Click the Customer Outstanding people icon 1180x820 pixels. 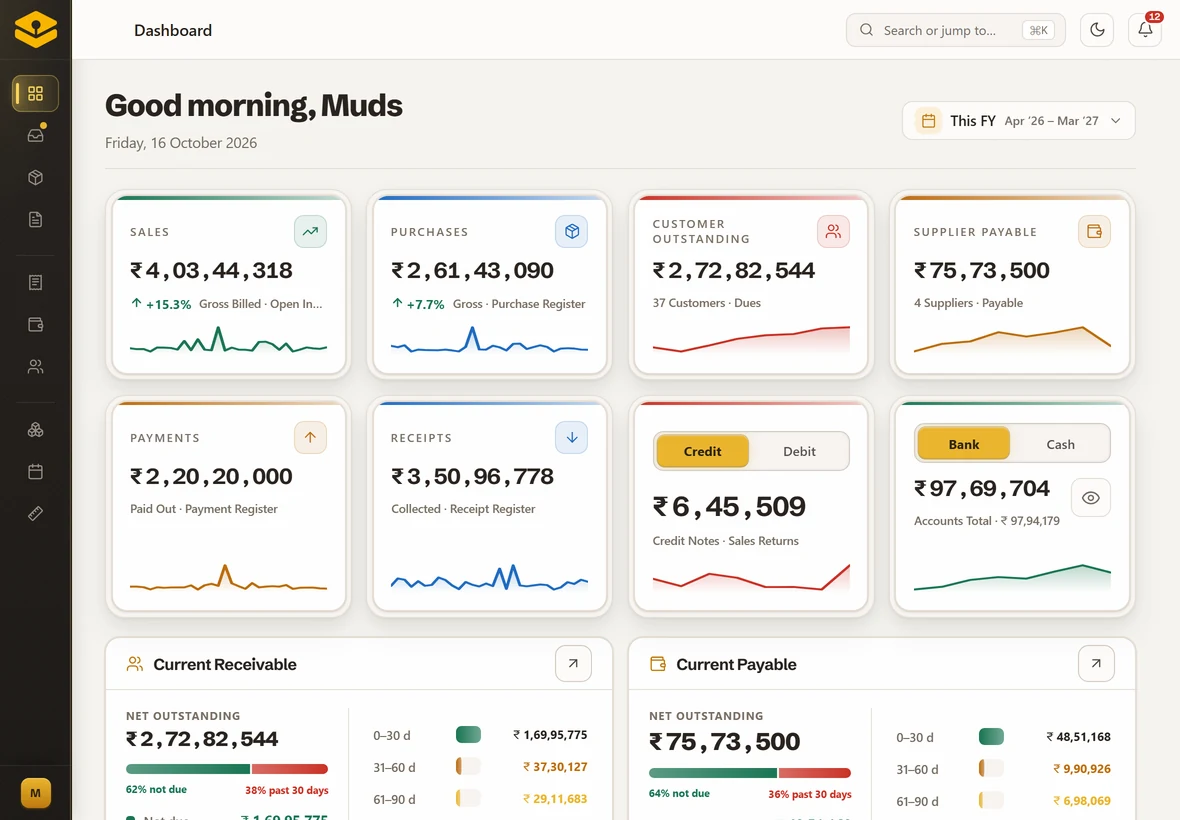pyautogui.click(x=833, y=232)
